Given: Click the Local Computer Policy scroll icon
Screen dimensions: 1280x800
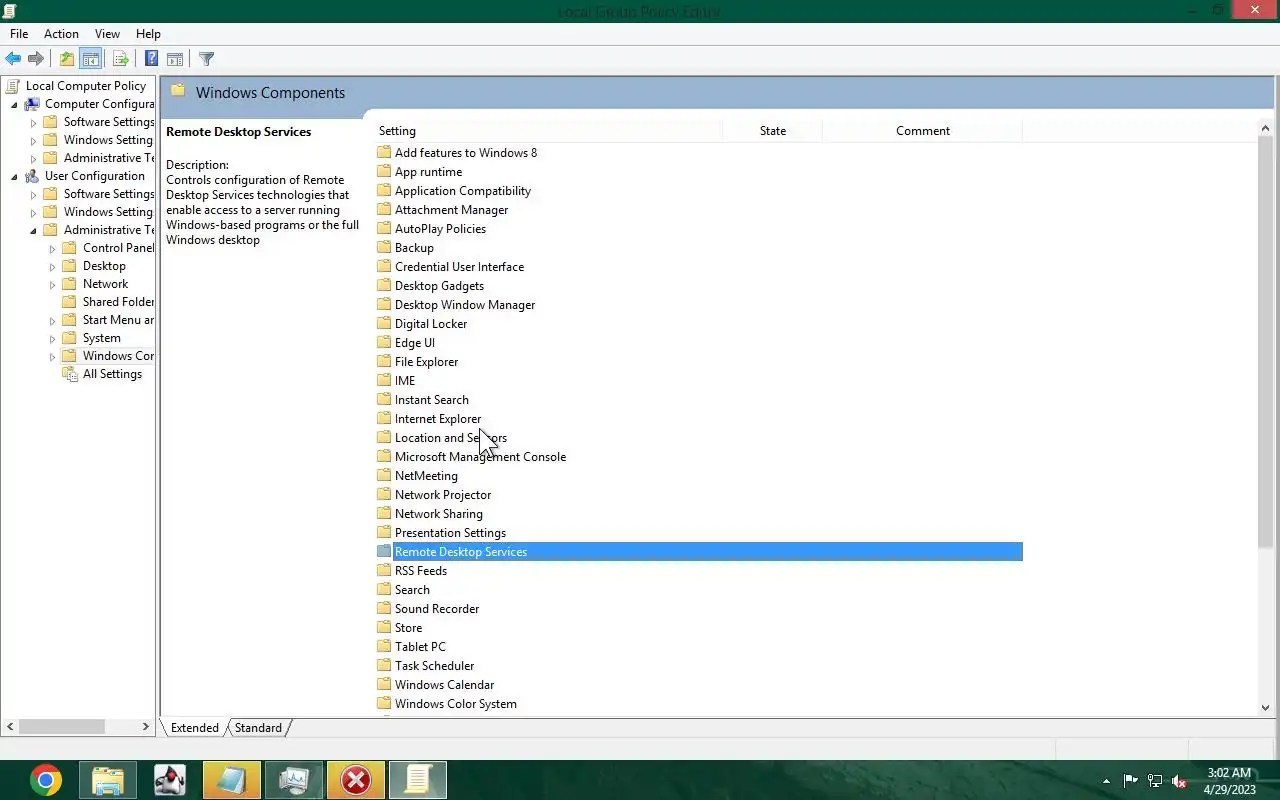Looking at the screenshot, I should pyautogui.click(x=13, y=86).
